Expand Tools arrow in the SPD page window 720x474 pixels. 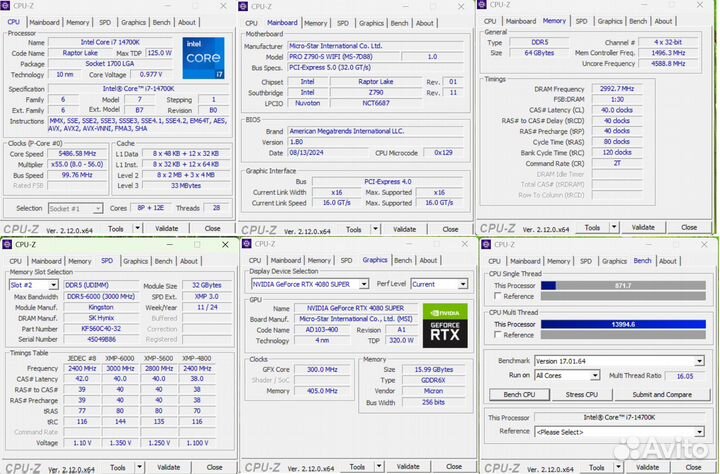click(139, 467)
